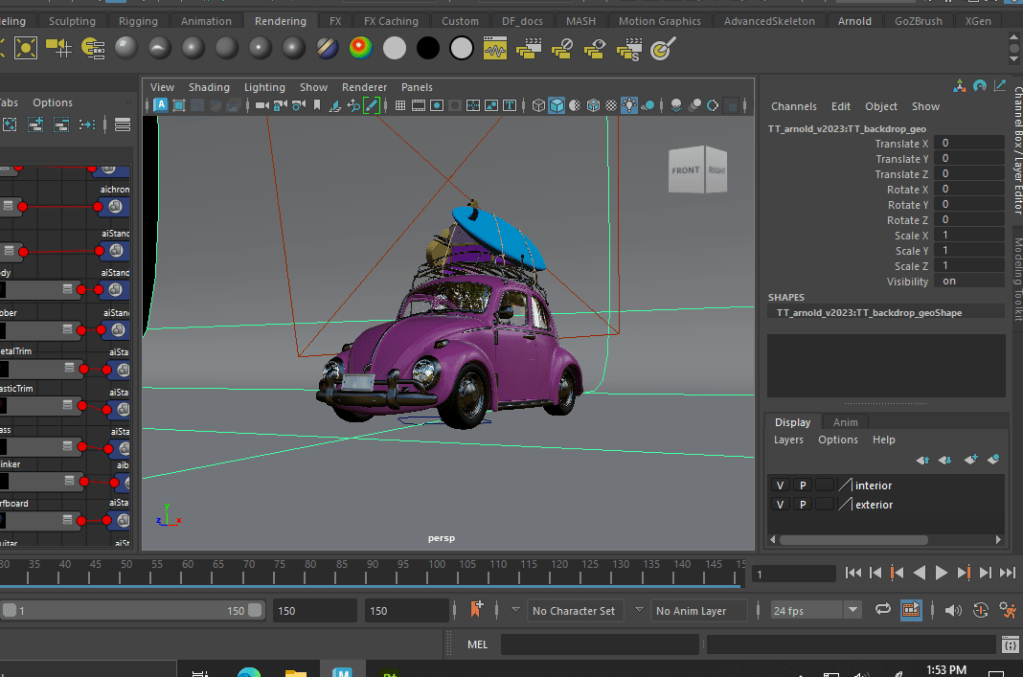The height and width of the screenshot is (677, 1023).
Task: Expand the No Anim Layer dropdown arrow
Action: (639, 610)
